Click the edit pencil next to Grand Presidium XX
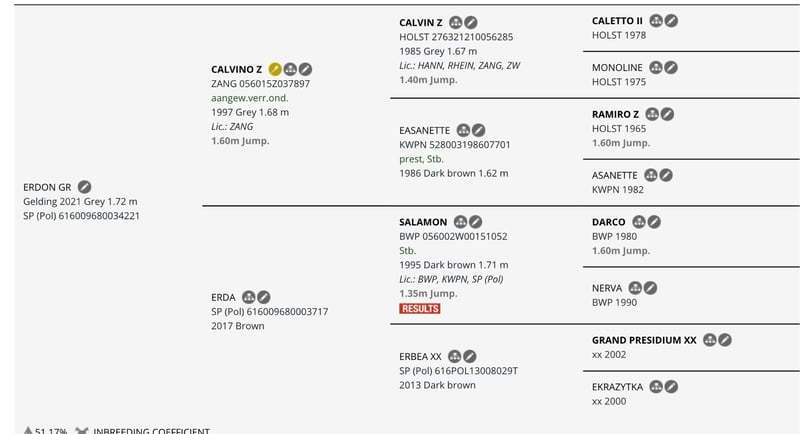 (725, 340)
